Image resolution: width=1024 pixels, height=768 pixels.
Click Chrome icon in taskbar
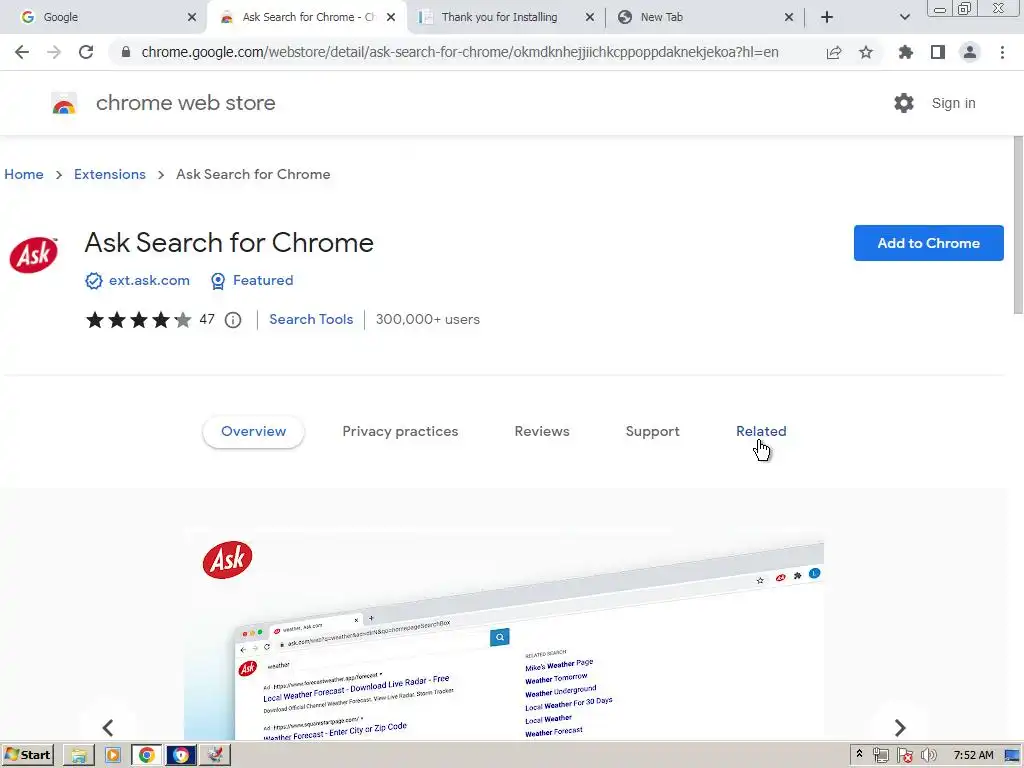click(x=146, y=755)
